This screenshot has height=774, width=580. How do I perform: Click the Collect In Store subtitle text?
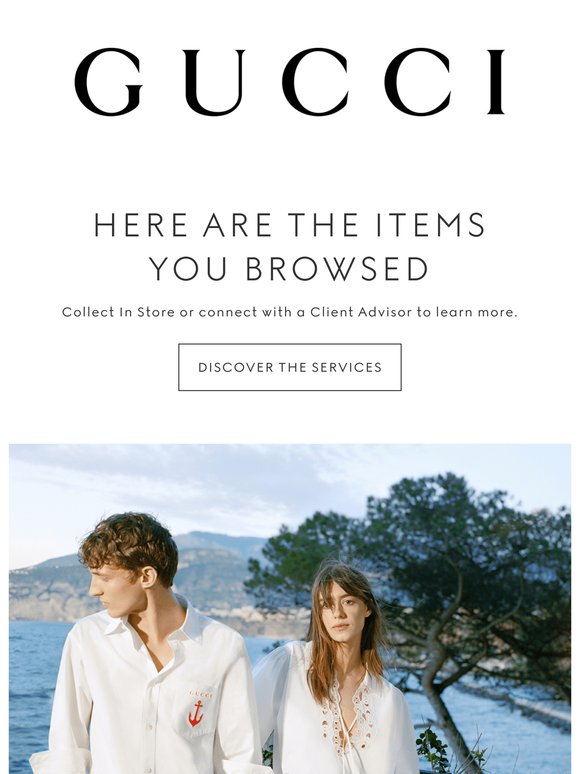(290, 312)
